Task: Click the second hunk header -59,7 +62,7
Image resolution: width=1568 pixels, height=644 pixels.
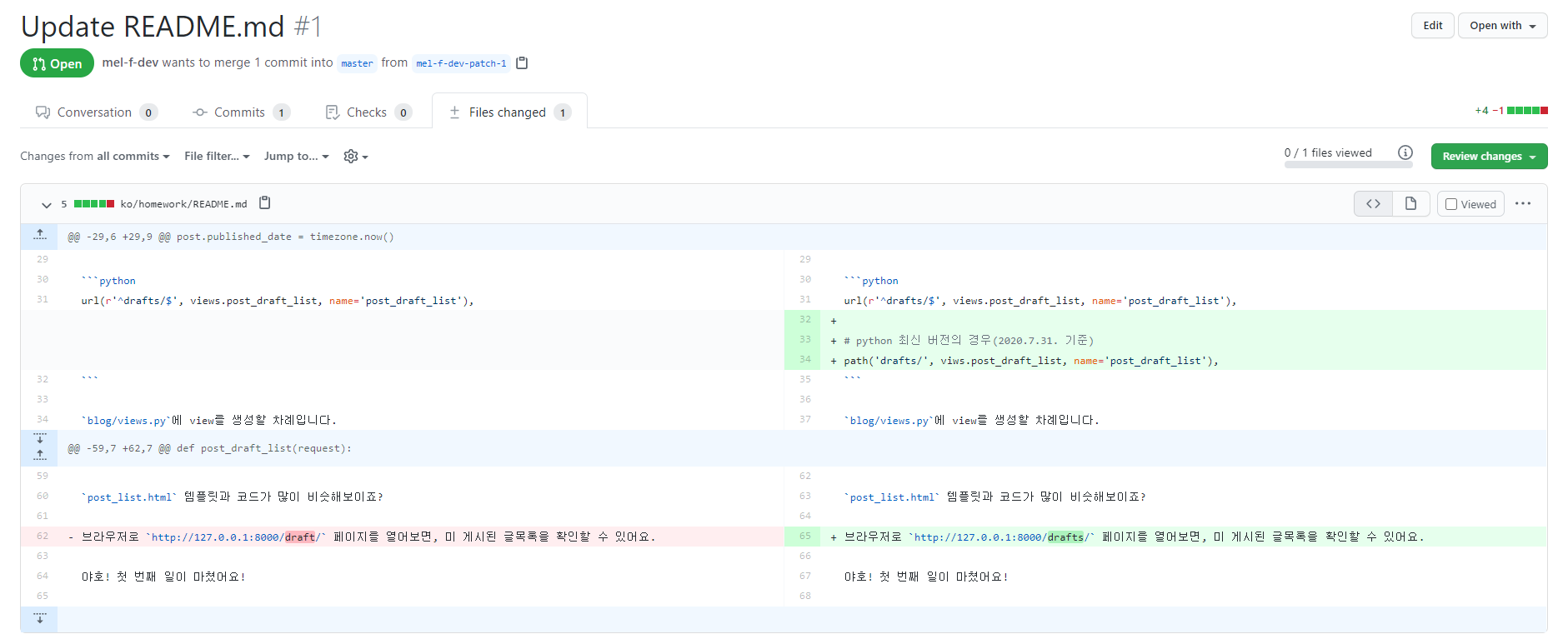Action: (x=209, y=448)
